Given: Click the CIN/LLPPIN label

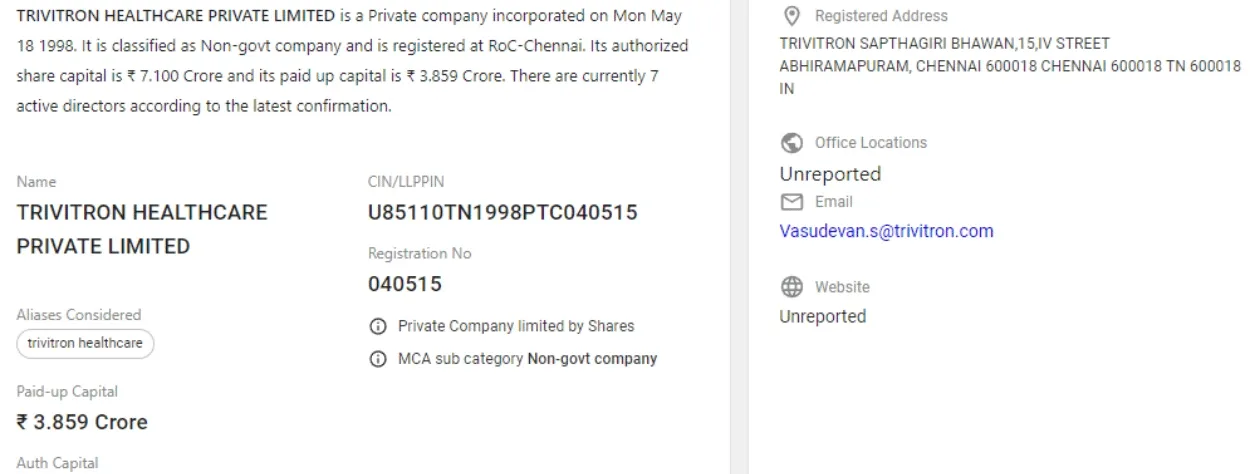Looking at the screenshot, I should tap(406, 182).
